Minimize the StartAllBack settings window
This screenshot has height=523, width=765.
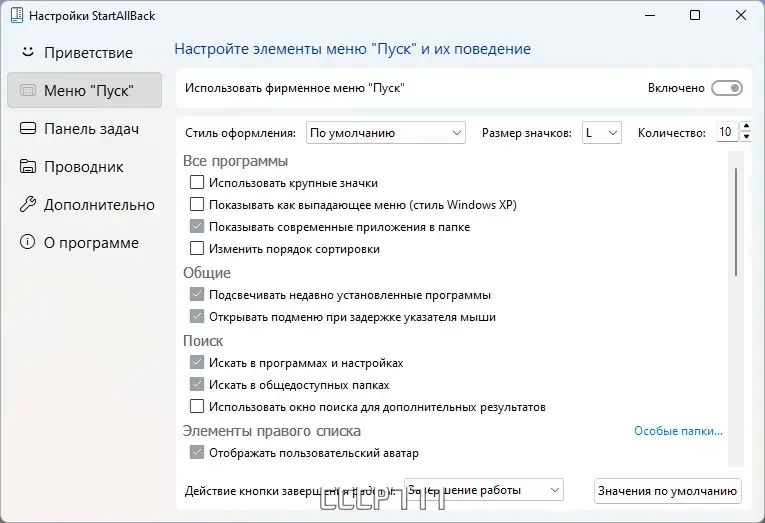[650, 16]
